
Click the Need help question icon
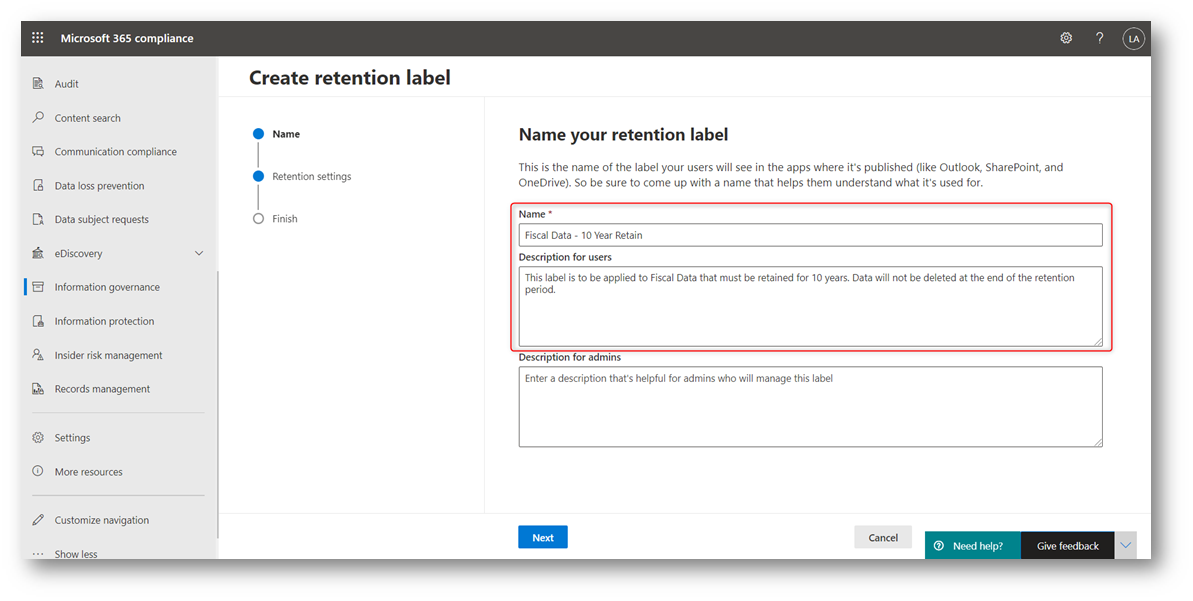pyautogui.click(x=939, y=545)
